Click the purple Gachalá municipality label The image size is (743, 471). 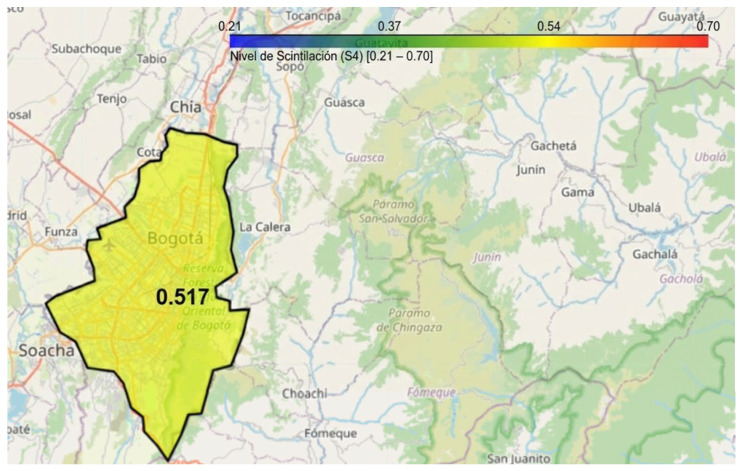(x=681, y=279)
